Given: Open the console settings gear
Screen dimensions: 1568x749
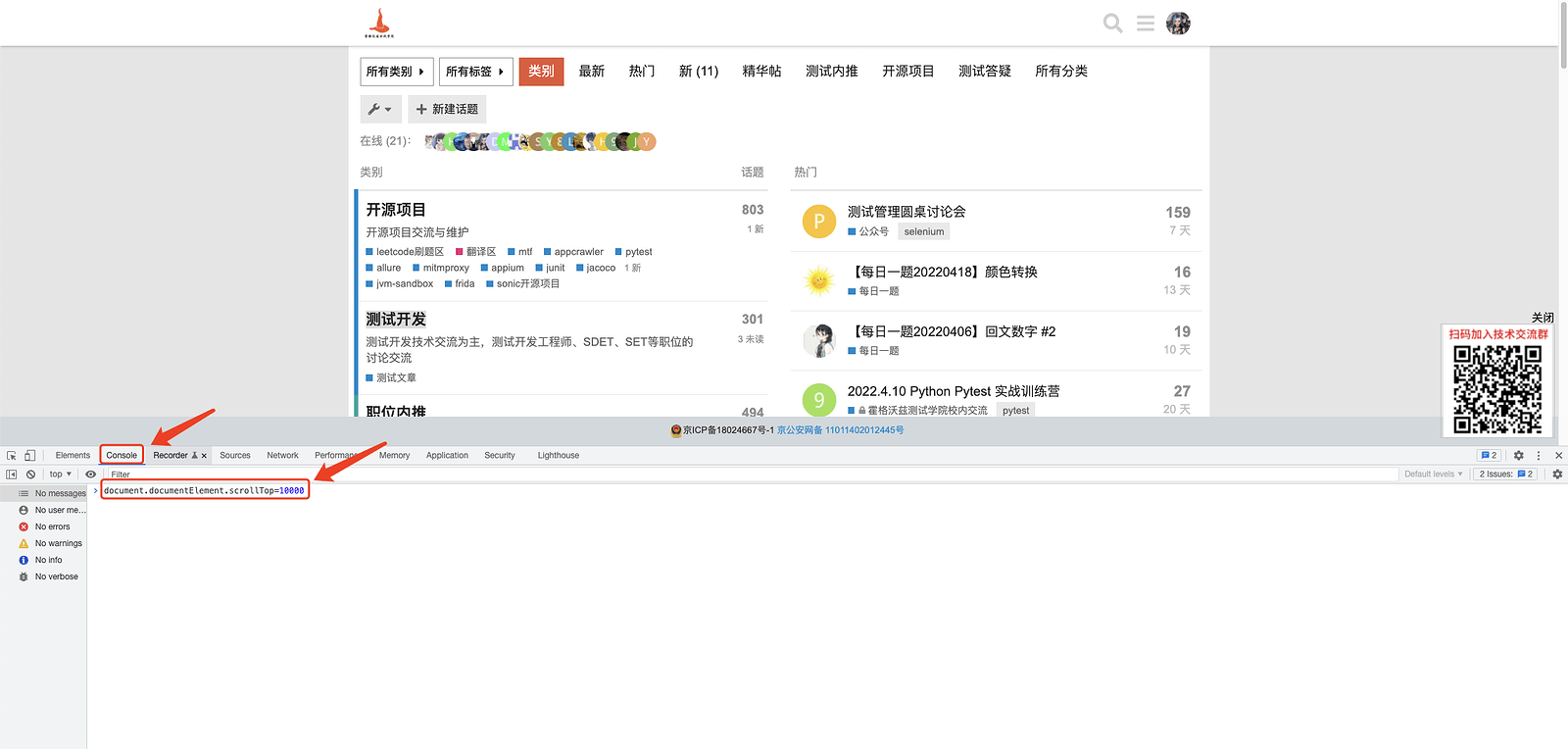Looking at the screenshot, I should (x=1557, y=474).
